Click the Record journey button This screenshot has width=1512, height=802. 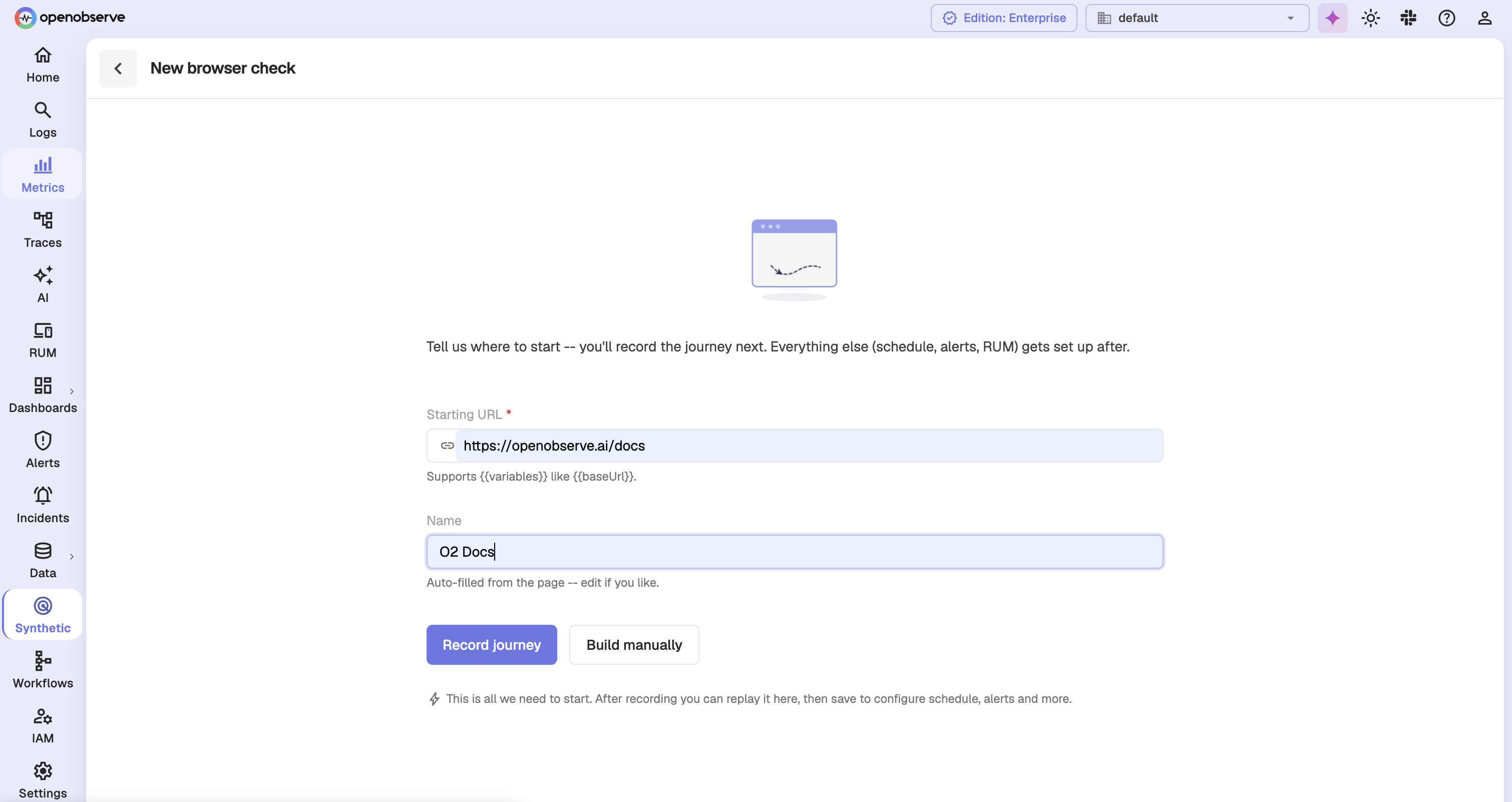(491, 645)
